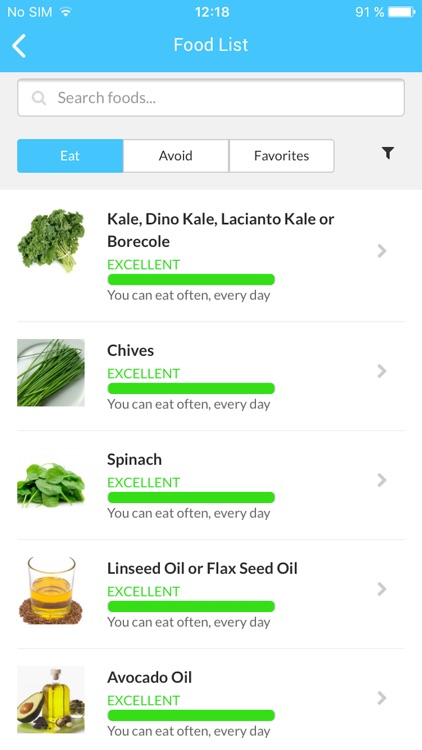Open the Chives food picture
422x750 pixels.
pyautogui.click(x=51, y=373)
